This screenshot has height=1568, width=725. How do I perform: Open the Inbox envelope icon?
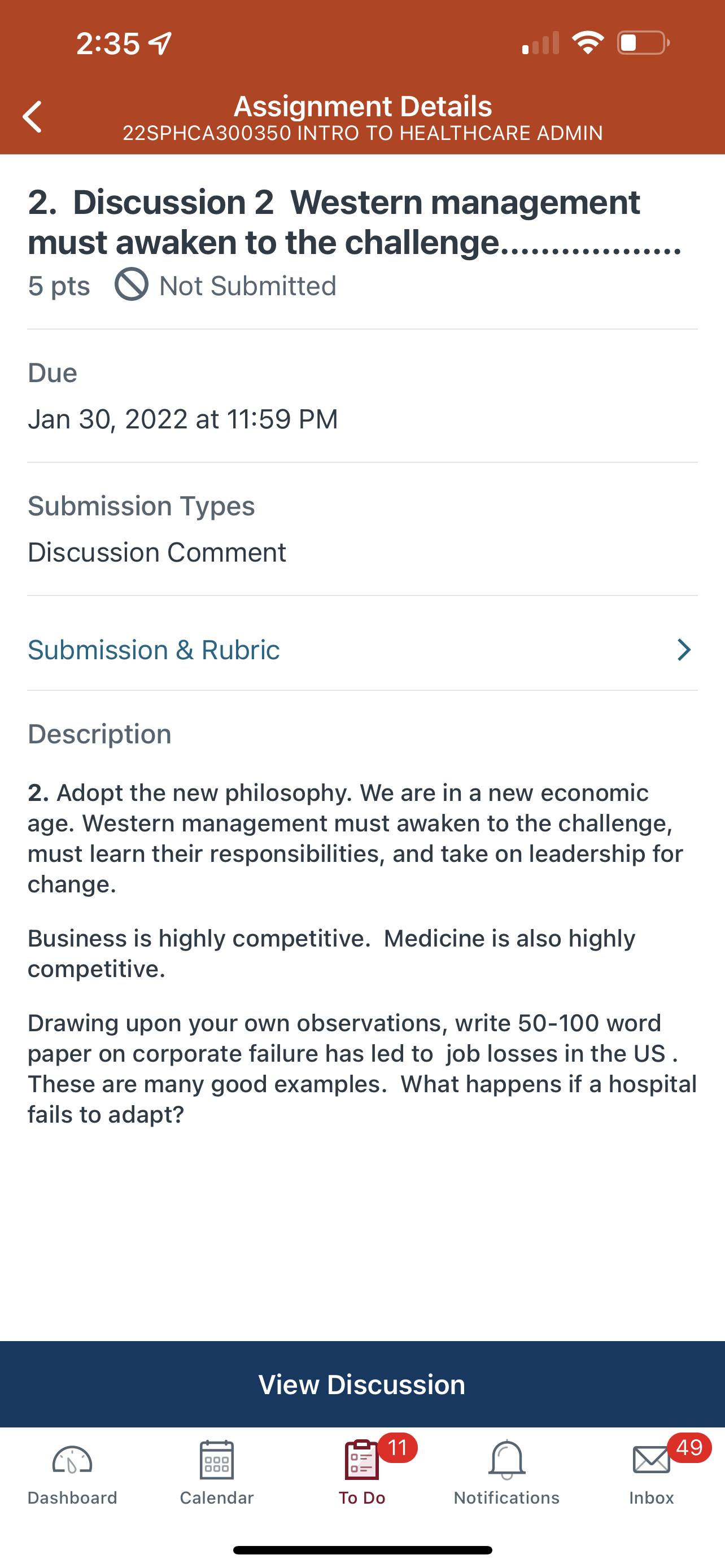point(652,1460)
